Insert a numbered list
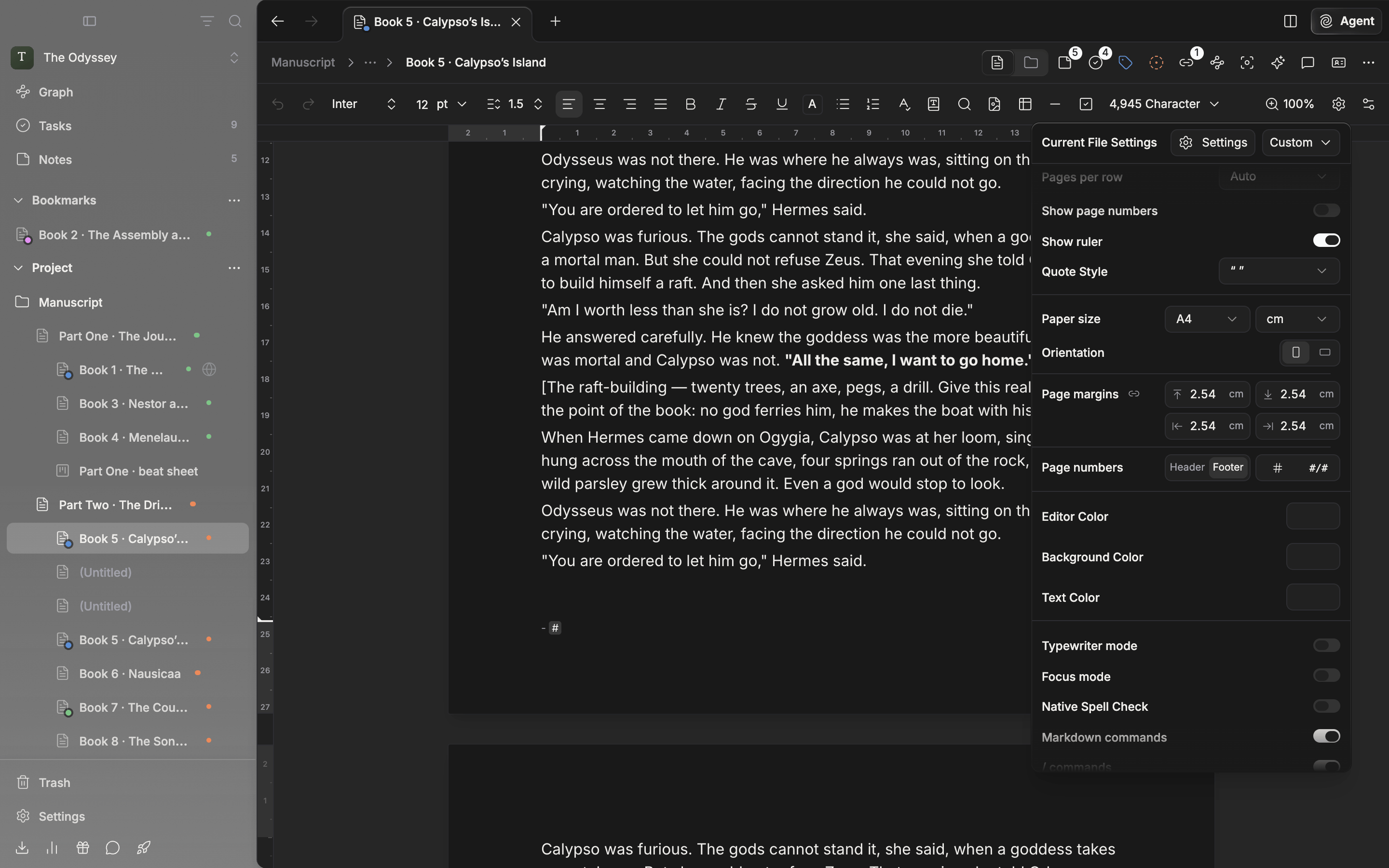This screenshot has height=868, width=1389. point(873,104)
